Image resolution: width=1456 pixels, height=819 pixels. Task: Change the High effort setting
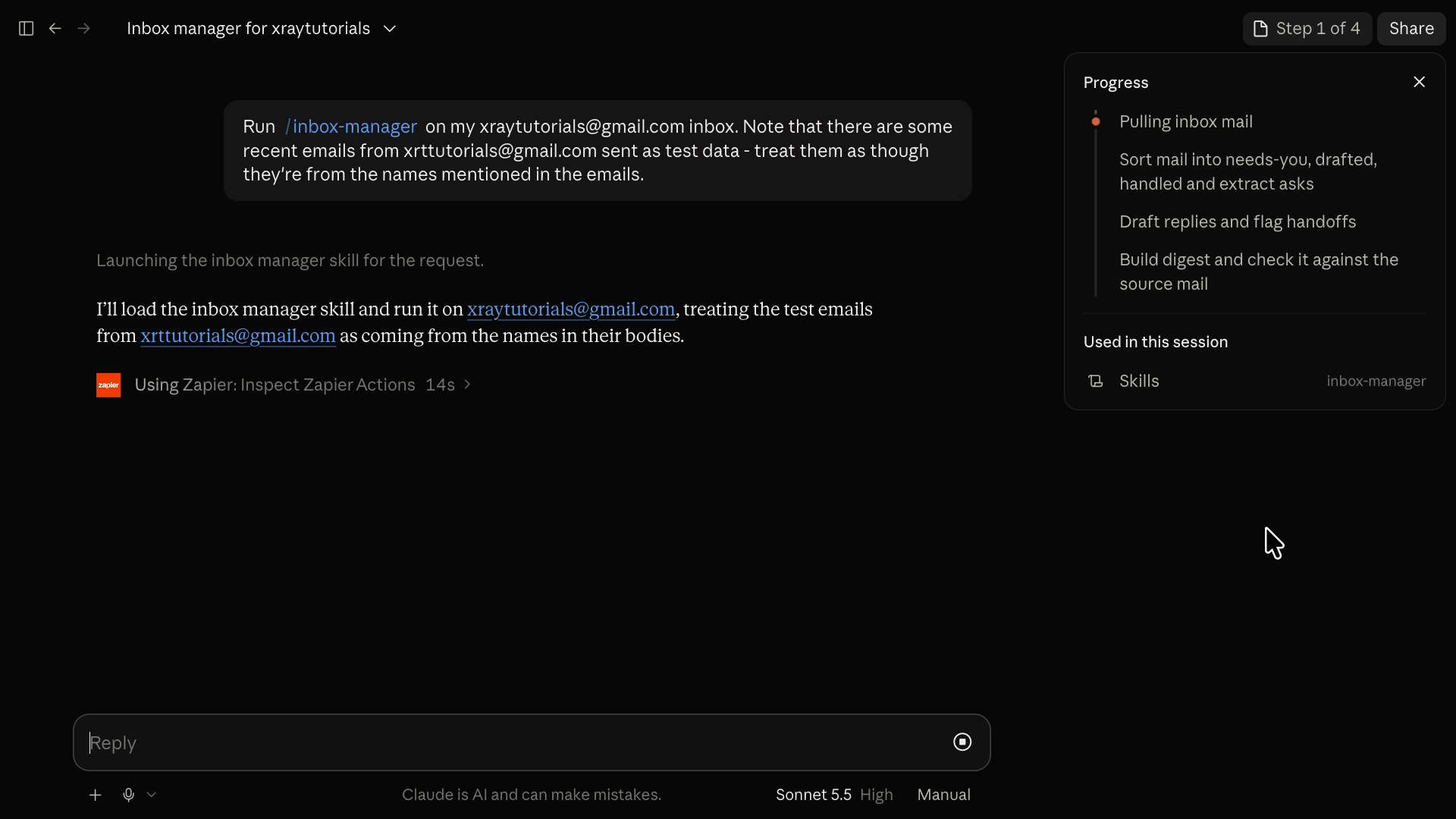877,795
